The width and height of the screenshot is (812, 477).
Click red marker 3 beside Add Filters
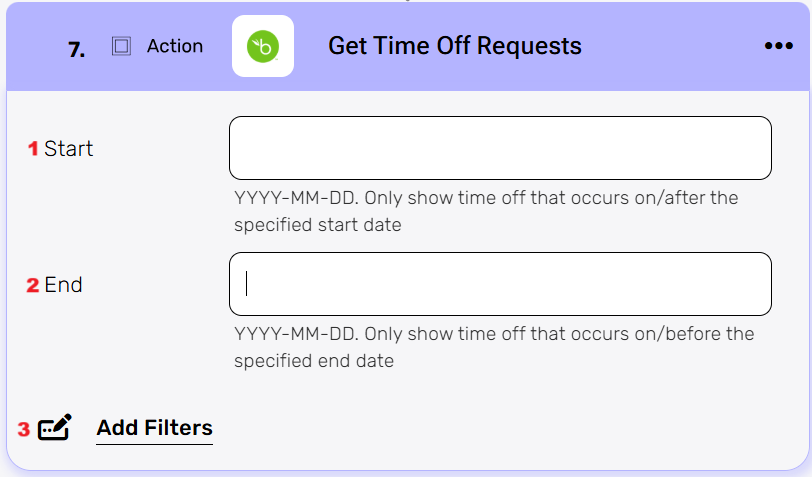point(24,429)
